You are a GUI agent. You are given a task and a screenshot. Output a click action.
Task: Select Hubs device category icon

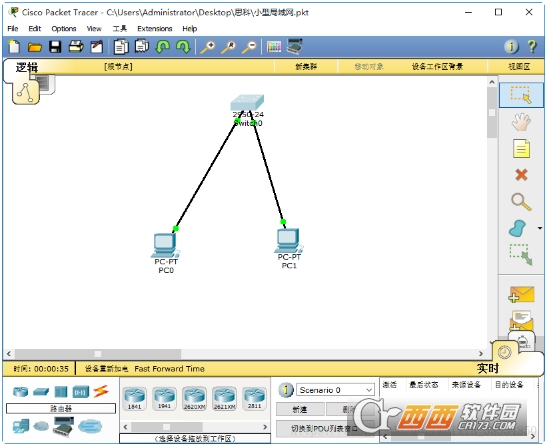point(61,392)
